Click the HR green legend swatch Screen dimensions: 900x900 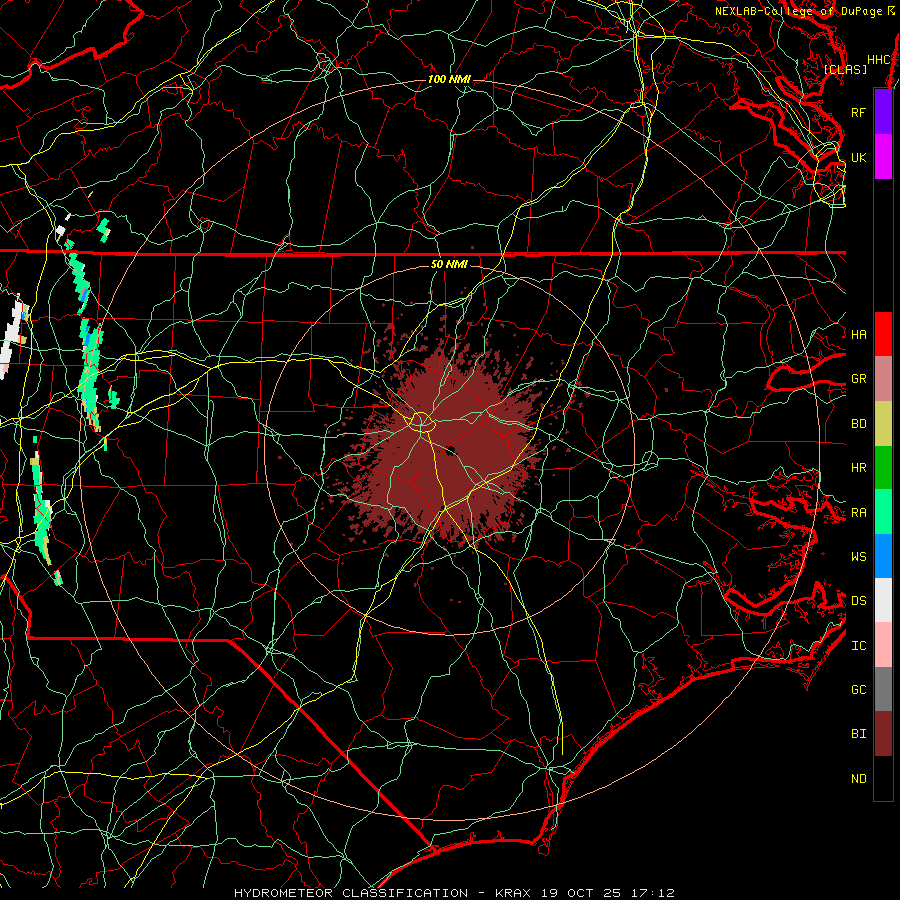[883, 467]
